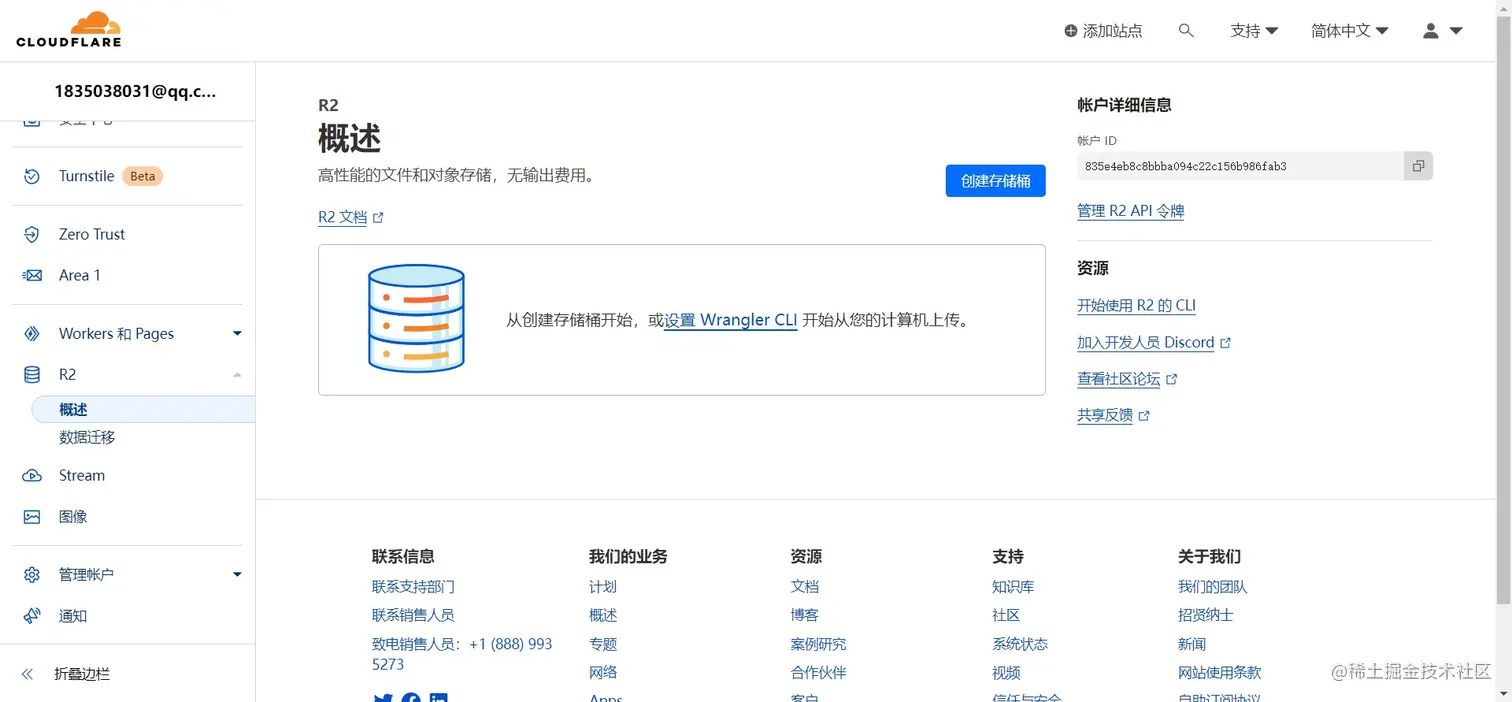Open 管理 R2 API 令牌 link
Image resolution: width=1512 pixels, height=702 pixels.
pos(1130,211)
